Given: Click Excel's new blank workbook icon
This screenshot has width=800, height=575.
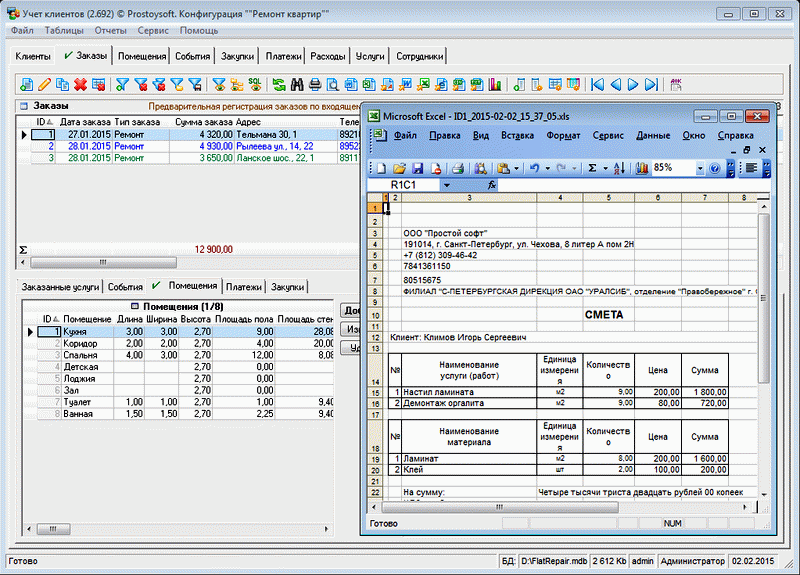Looking at the screenshot, I should pyautogui.click(x=381, y=168).
